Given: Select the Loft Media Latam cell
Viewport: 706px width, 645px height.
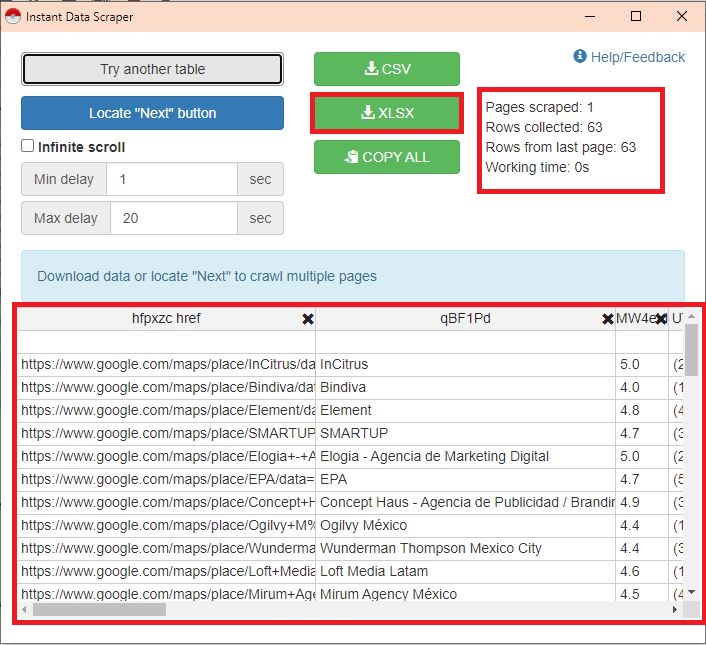Looking at the screenshot, I should pyautogui.click(x=465, y=571).
